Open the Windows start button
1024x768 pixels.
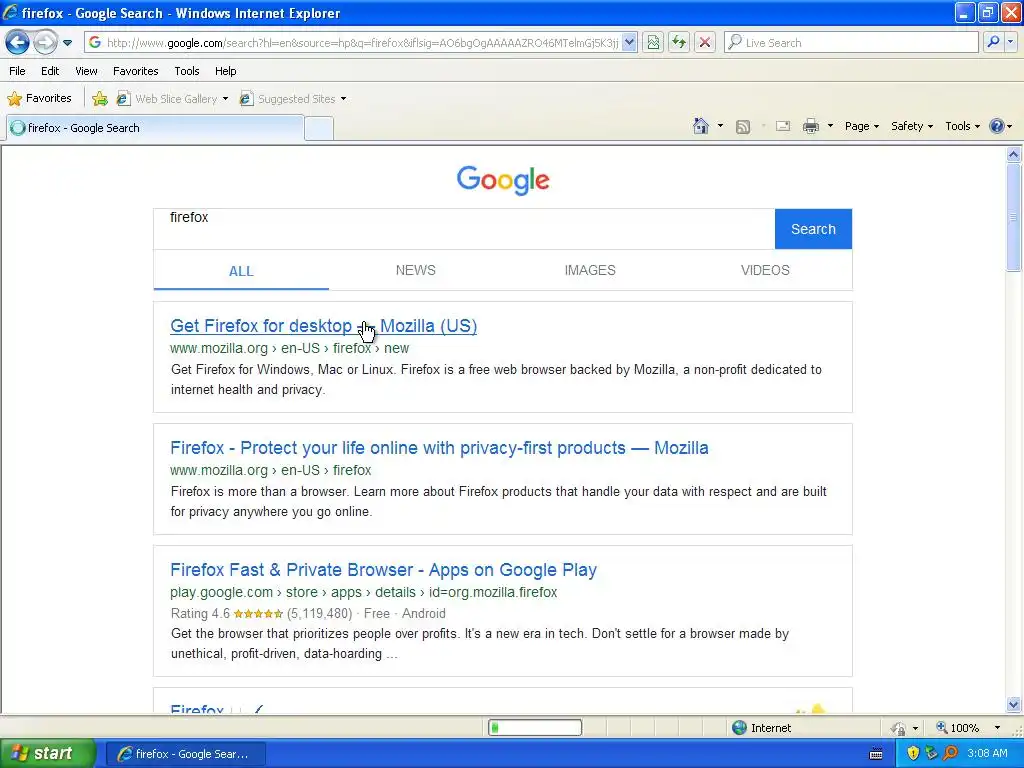tap(48, 753)
